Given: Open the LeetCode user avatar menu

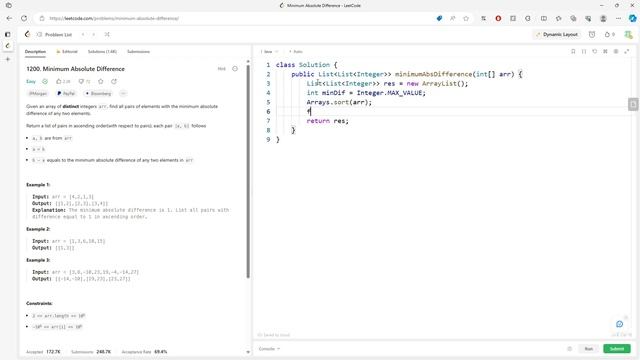Looking at the screenshot, I should [x=628, y=35].
